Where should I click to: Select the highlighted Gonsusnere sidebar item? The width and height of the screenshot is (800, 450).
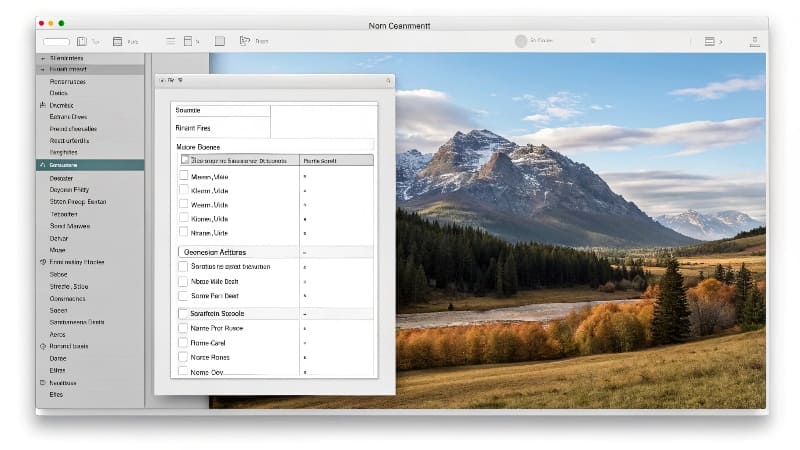pos(88,165)
